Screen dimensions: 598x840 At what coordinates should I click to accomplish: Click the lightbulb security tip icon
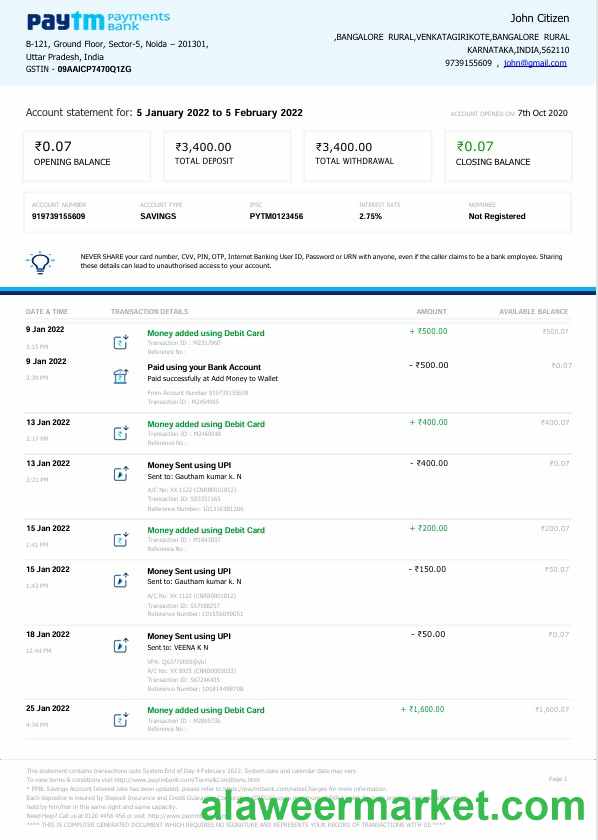pos(40,262)
